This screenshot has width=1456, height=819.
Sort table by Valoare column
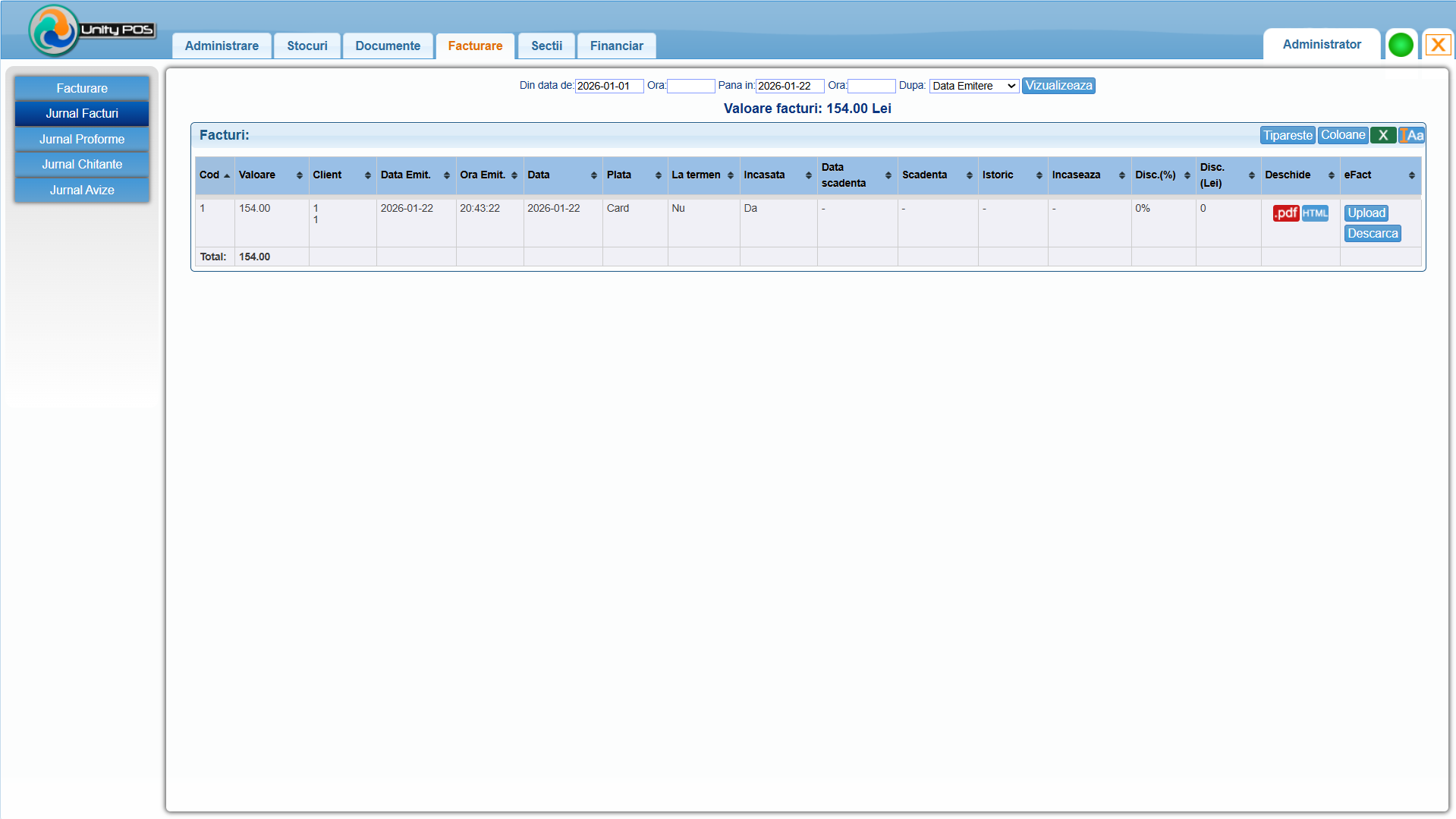270,175
